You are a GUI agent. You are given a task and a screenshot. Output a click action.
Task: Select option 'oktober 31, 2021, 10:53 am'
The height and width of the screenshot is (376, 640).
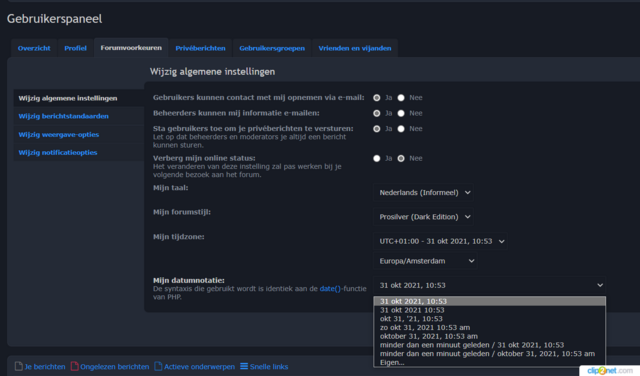coord(489,336)
